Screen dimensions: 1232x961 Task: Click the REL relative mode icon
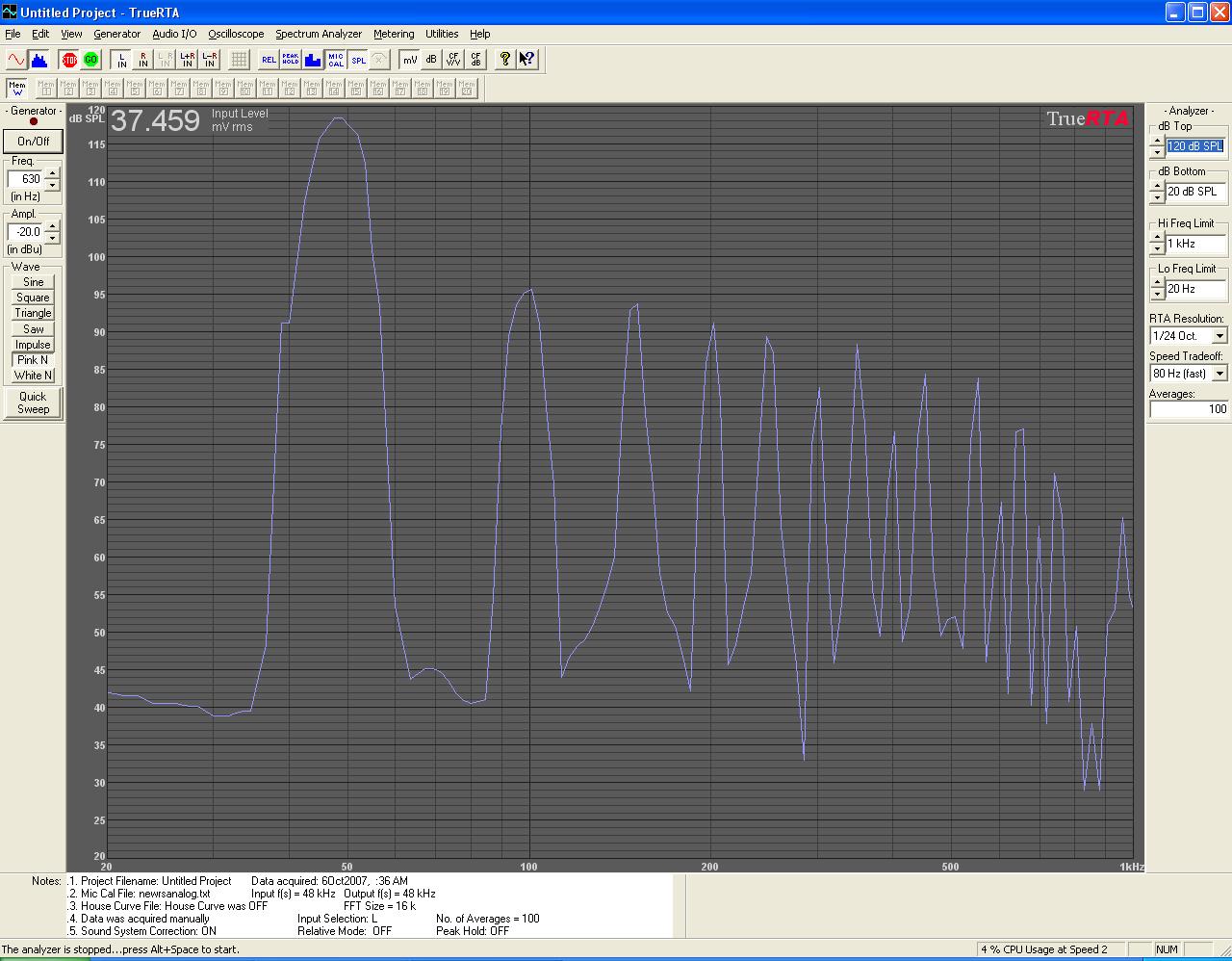(x=269, y=60)
